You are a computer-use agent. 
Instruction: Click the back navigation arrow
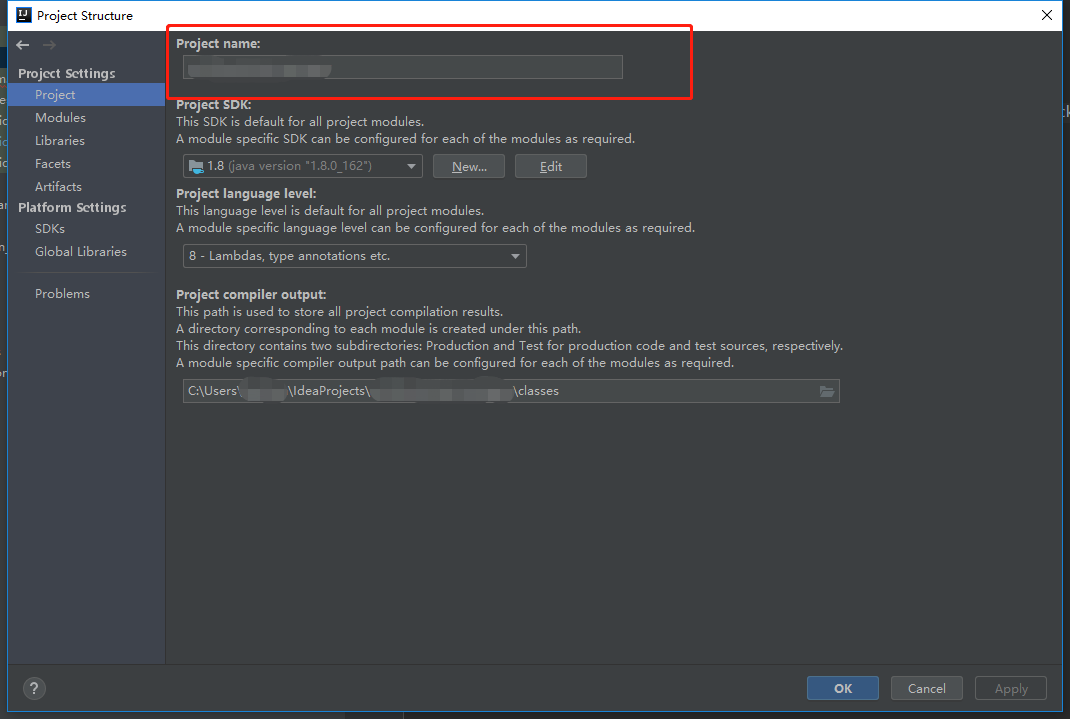[22, 44]
